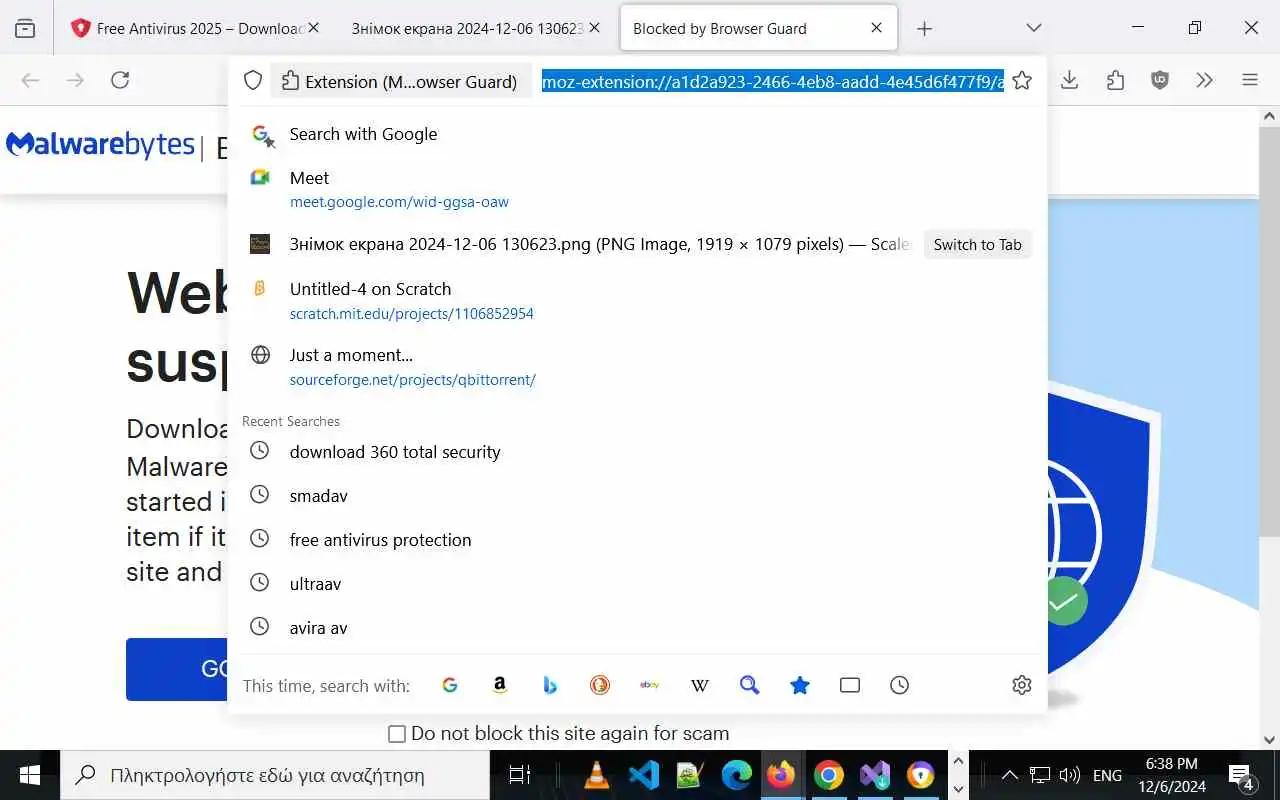This screenshot has width=1280, height=800.
Task: Select recent search ultraav
Action: point(637,584)
